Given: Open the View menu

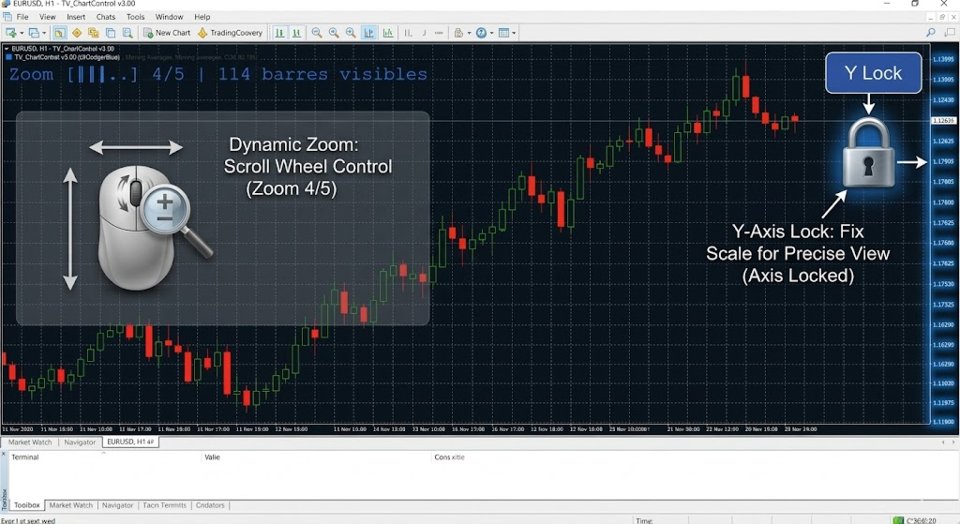Looking at the screenshot, I should pos(47,17).
